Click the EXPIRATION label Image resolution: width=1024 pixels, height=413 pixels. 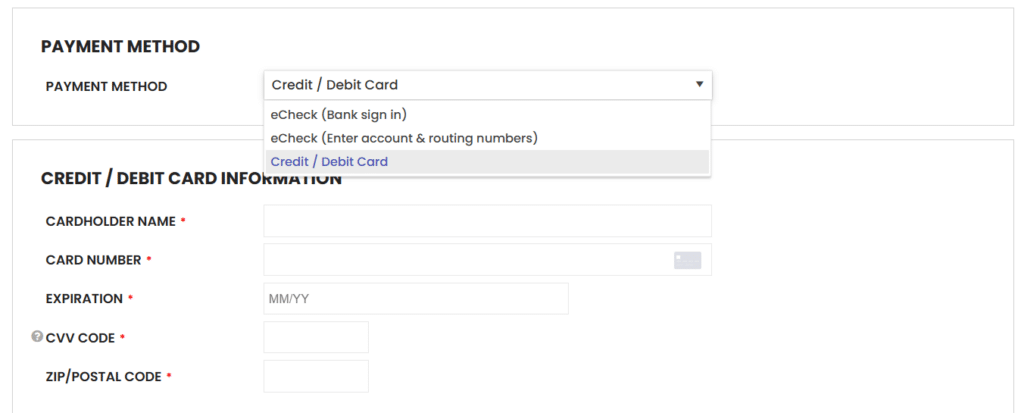coord(84,299)
